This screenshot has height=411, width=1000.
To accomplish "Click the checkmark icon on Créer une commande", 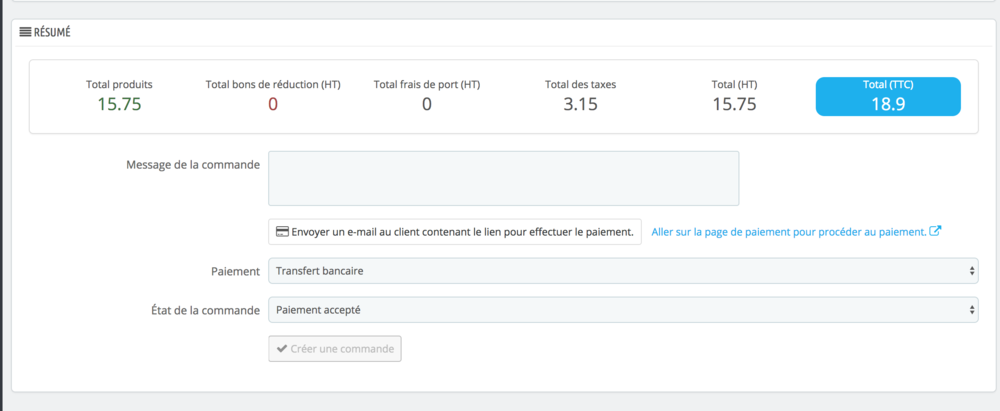I will click(282, 349).
